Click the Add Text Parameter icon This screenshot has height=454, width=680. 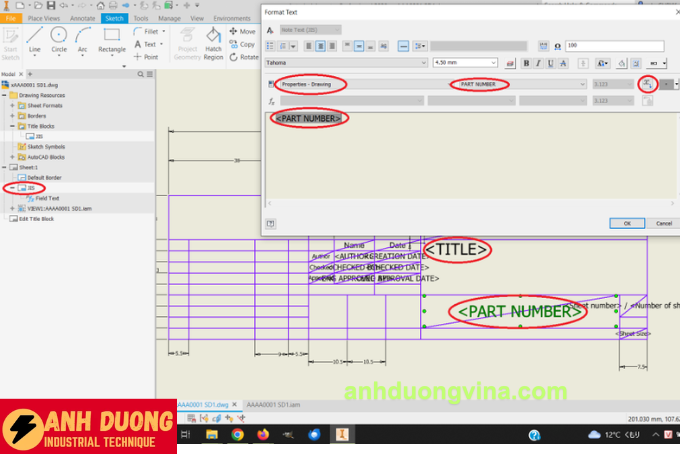pyautogui.click(x=646, y=84)
